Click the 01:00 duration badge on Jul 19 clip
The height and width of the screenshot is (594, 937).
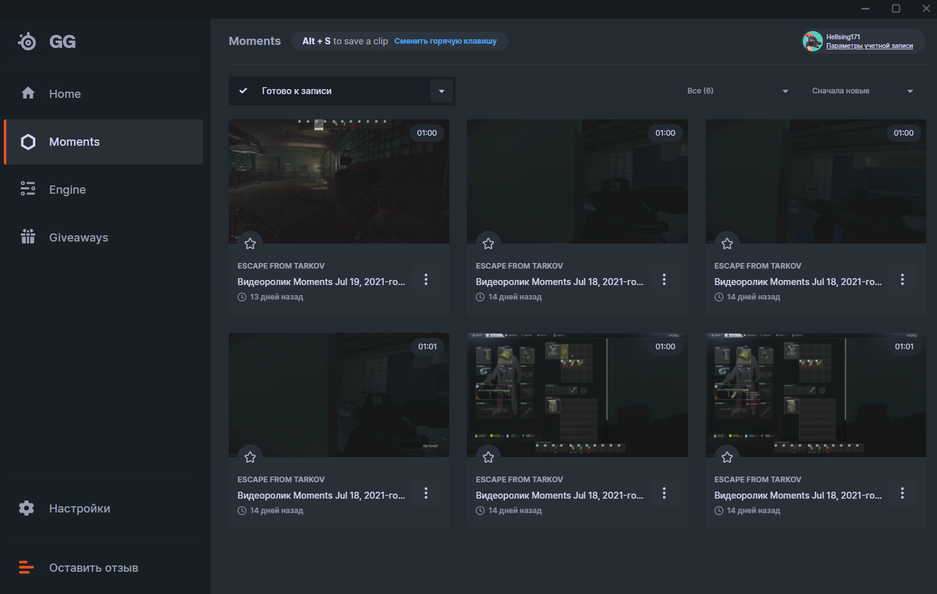pos(427,133)
